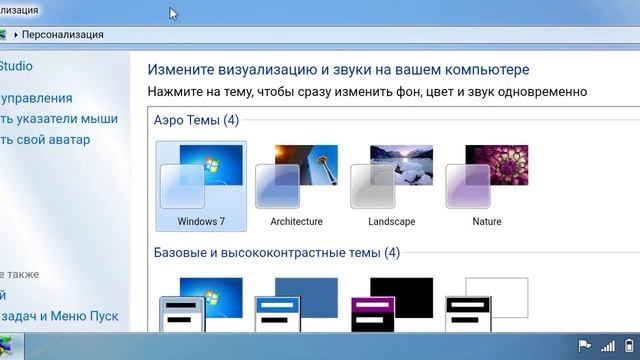The height and width of the screenshot is (360, 640).
Task: Open the задач и Меню Пуск link
Action: pos(59,316)
